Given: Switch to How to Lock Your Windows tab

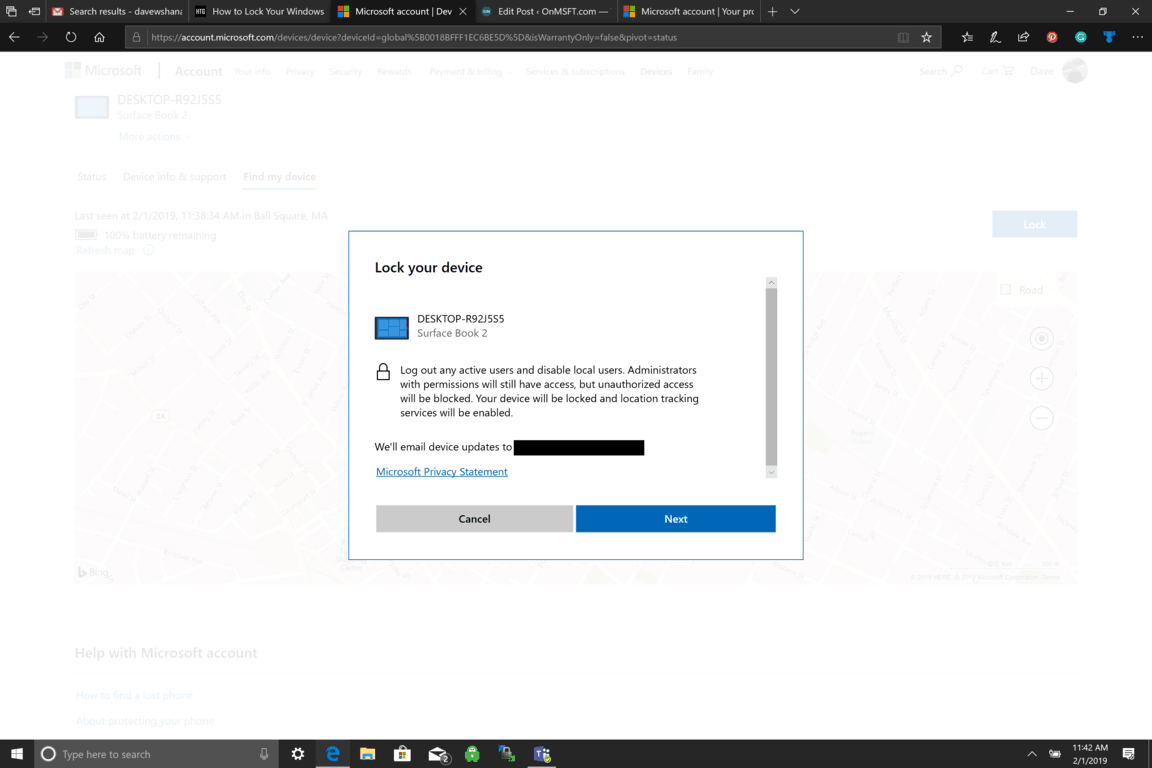Looking at the screenshot, I should pos(260,11).
